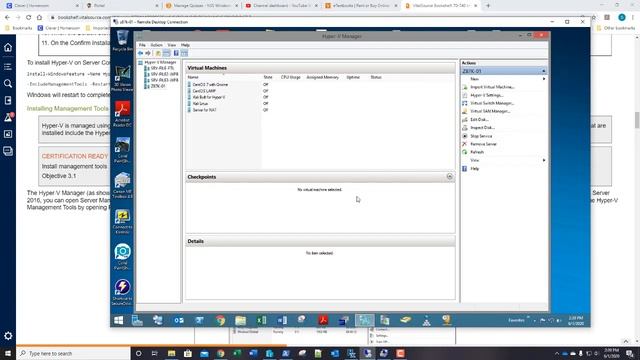
Task: Select the first SRV server in the tree
Action: [x=160, y=68]
